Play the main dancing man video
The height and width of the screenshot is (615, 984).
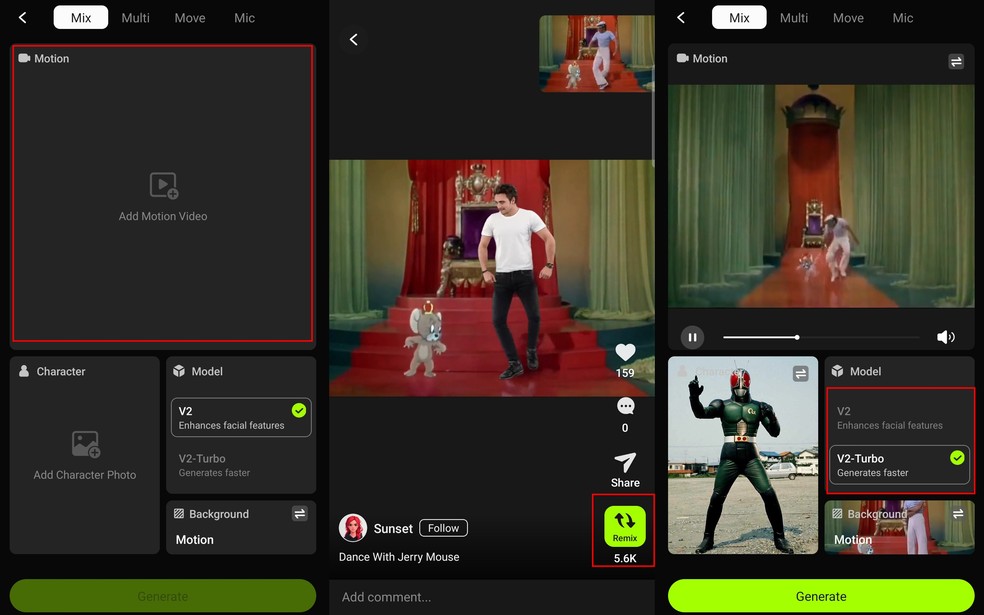pyautogui.click(x=491, y=277)
